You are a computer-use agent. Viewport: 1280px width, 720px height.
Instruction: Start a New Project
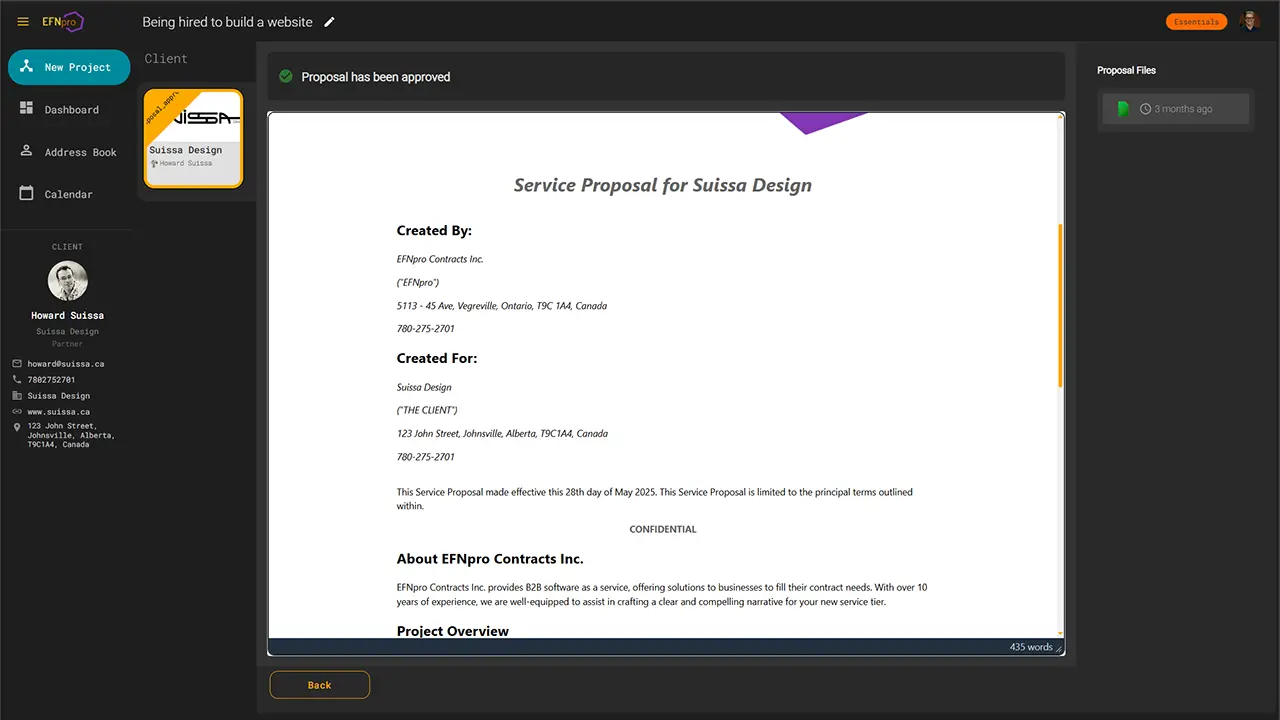69,67
